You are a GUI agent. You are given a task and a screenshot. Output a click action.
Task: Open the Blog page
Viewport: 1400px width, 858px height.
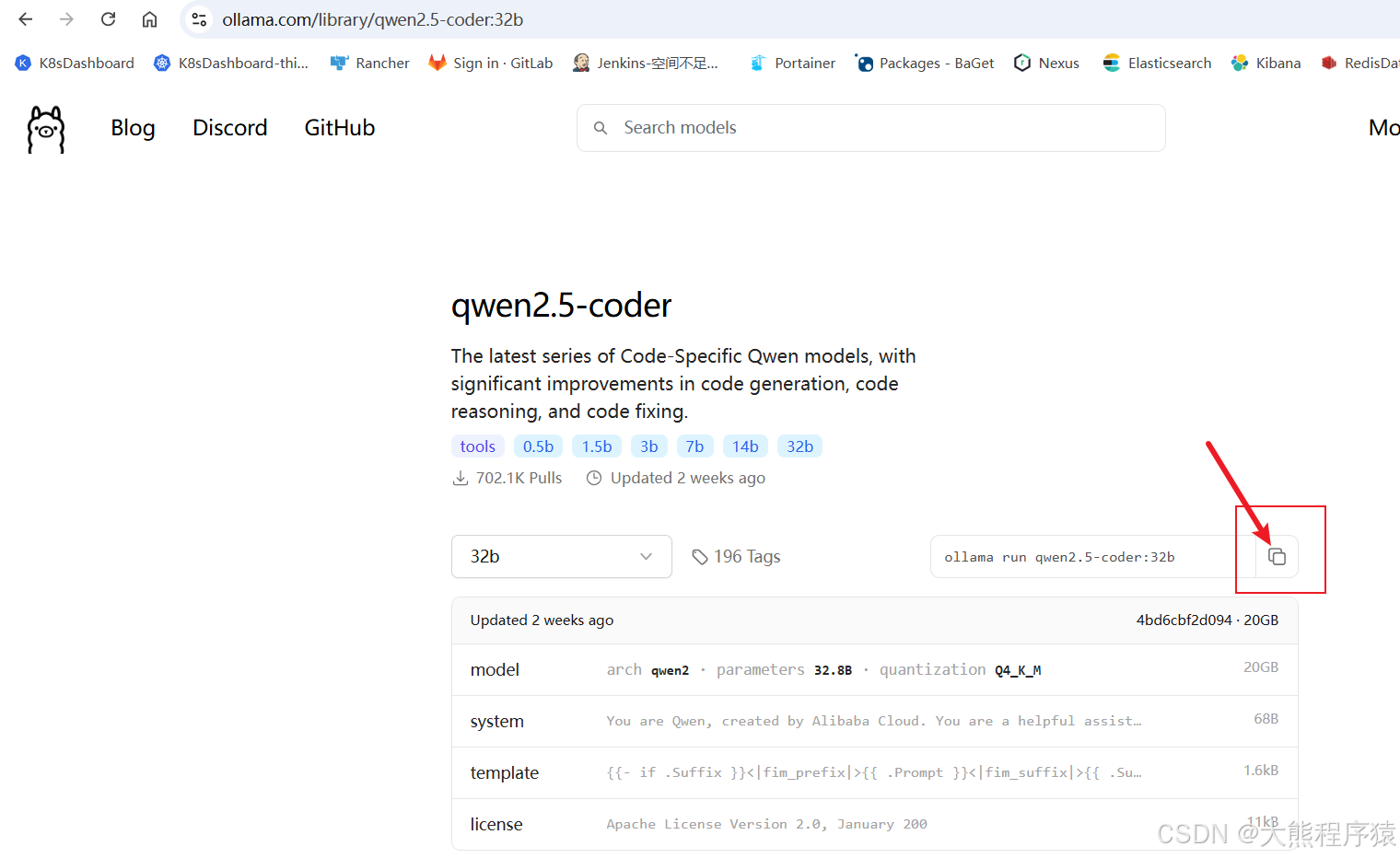(x=133, y=128)
